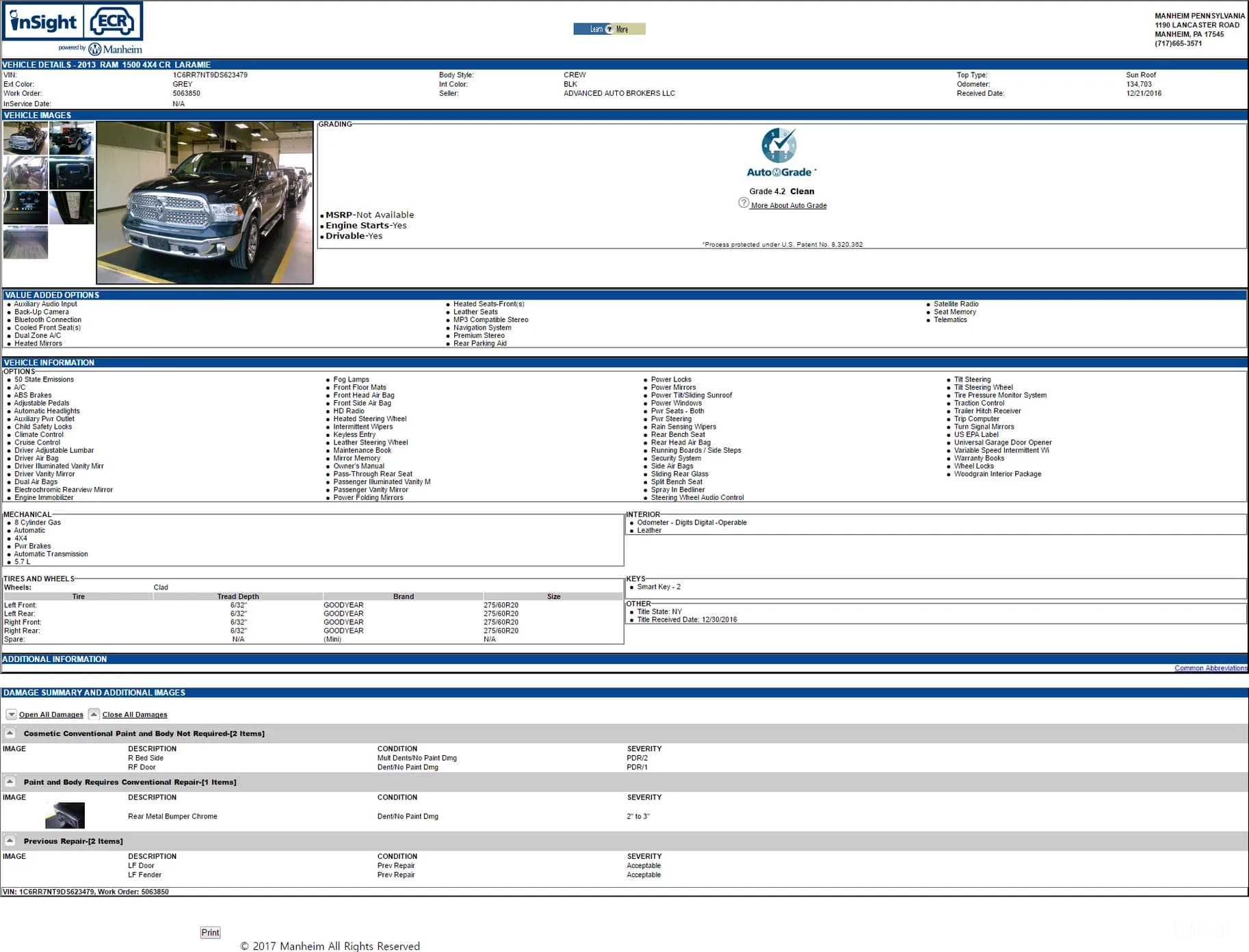Click the Manheim phone number (717)665-3571
This screenshot has height=952, width=1249.
(1179, 44)
